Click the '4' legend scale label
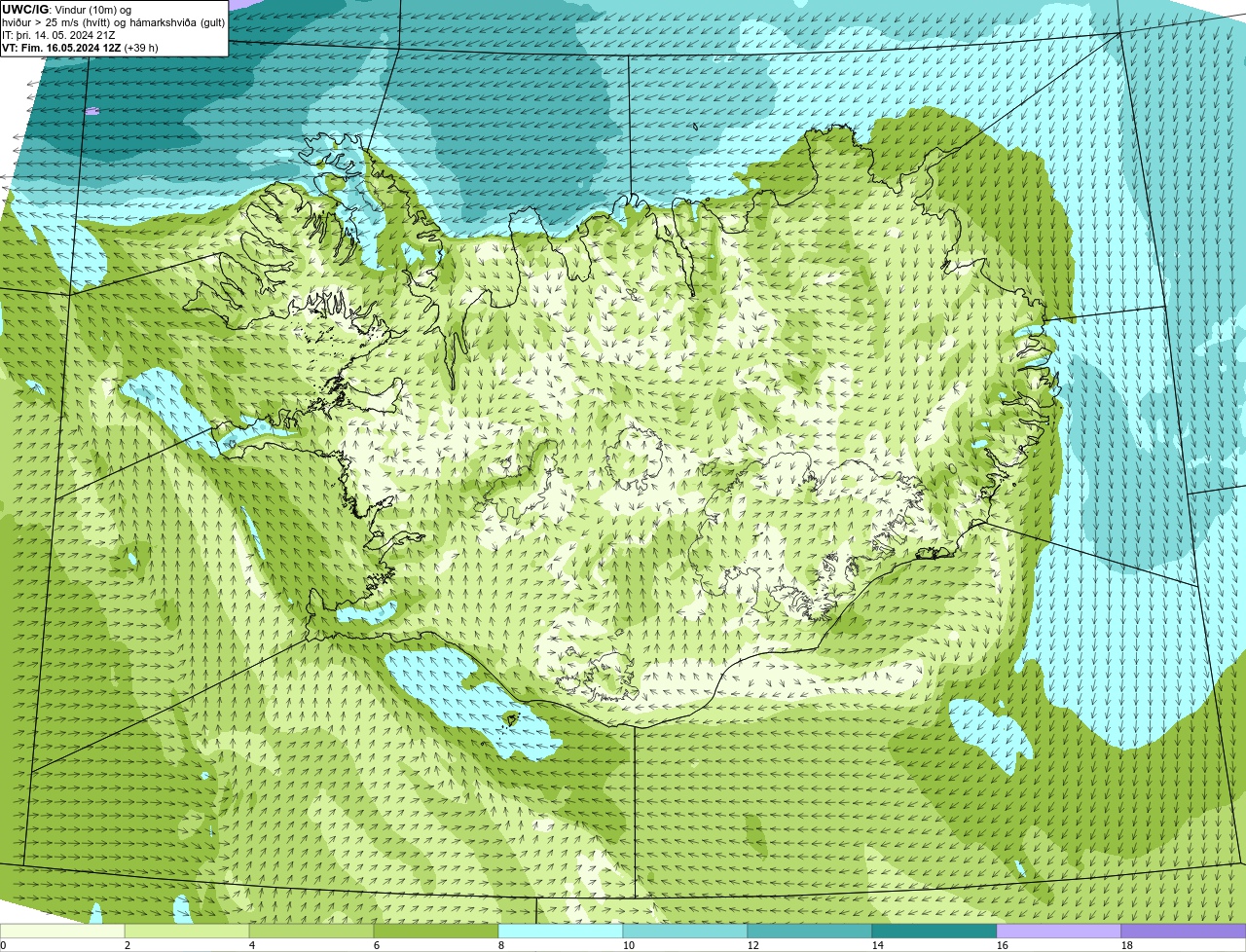This screenshot has height=952, width=1246. tap(252, 945)
